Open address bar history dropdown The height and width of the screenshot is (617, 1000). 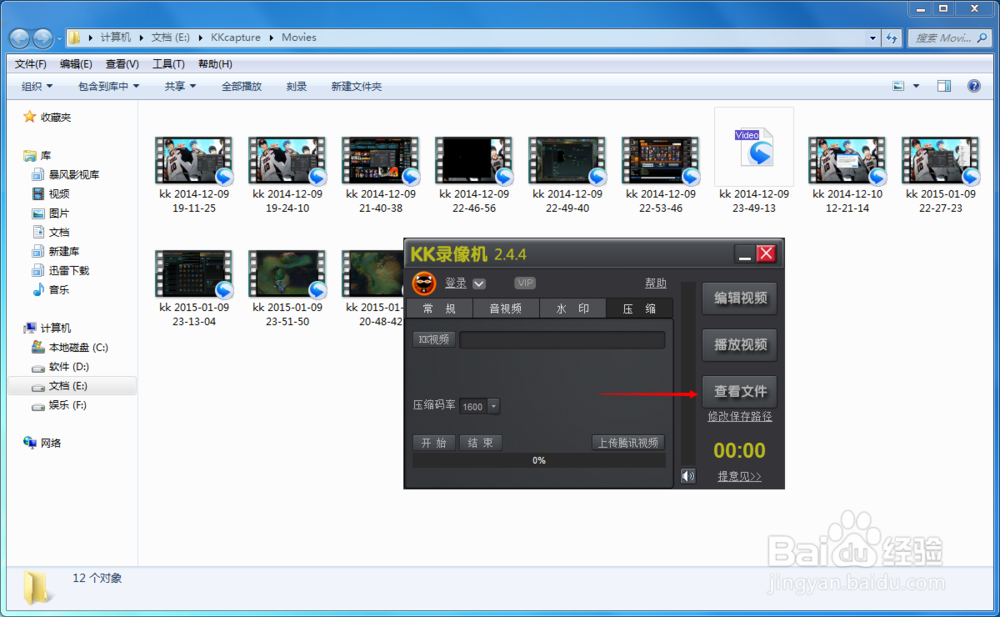[x=872, y=38]
